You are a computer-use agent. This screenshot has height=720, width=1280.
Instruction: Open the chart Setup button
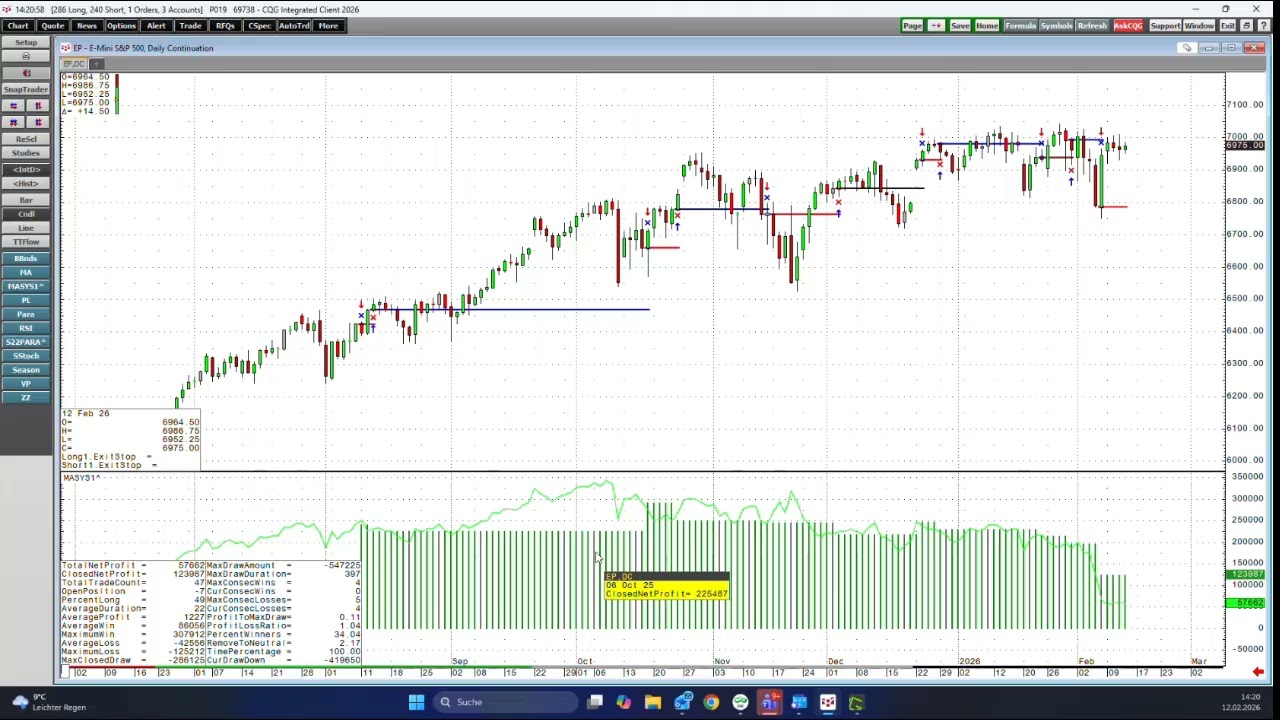tap(26, 43)
